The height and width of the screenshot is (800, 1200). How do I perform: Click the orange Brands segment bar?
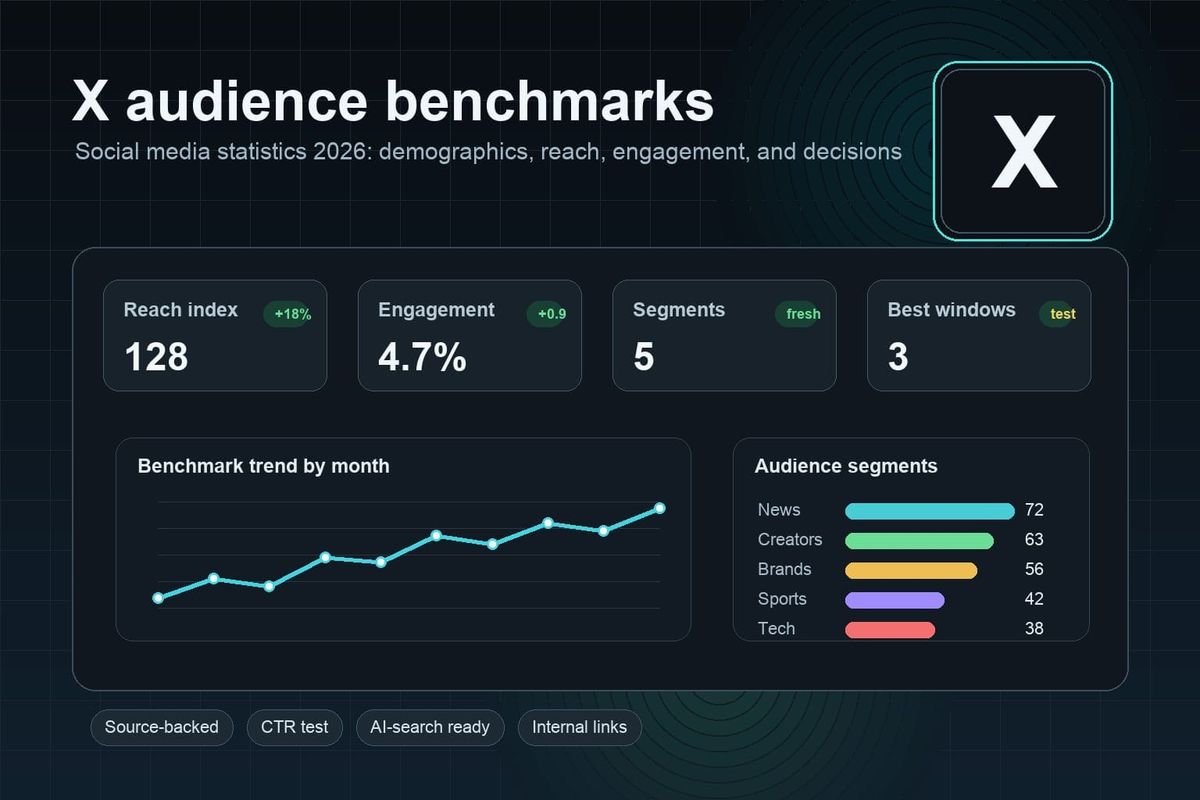click(911, 571)
